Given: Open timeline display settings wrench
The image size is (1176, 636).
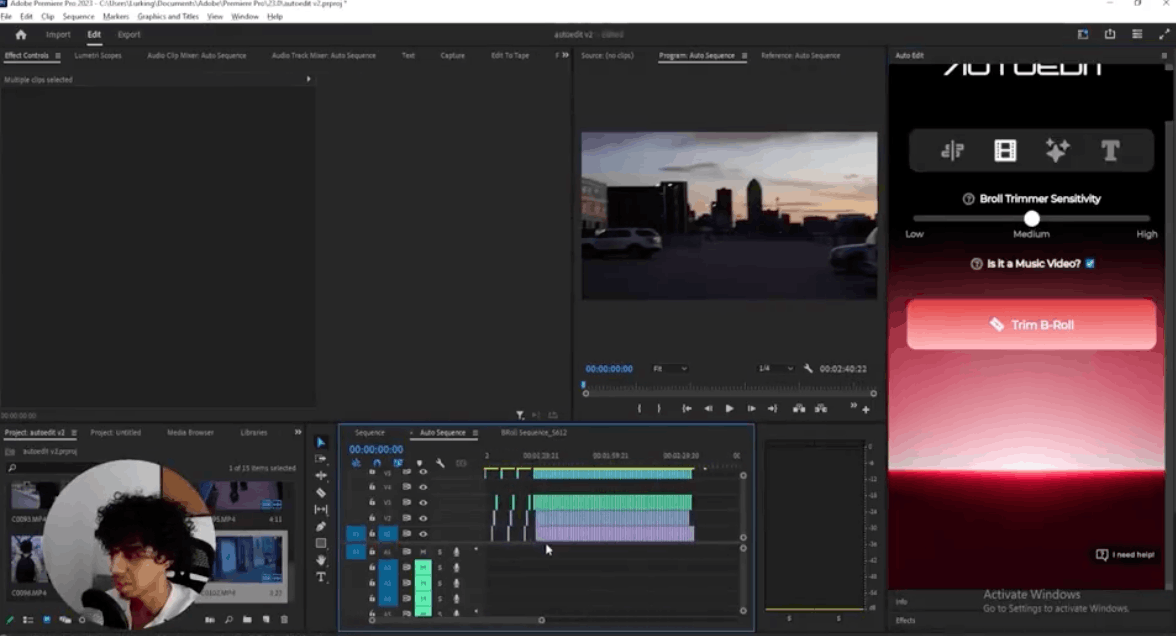Looking at the screenshot, I should [440, 463].
